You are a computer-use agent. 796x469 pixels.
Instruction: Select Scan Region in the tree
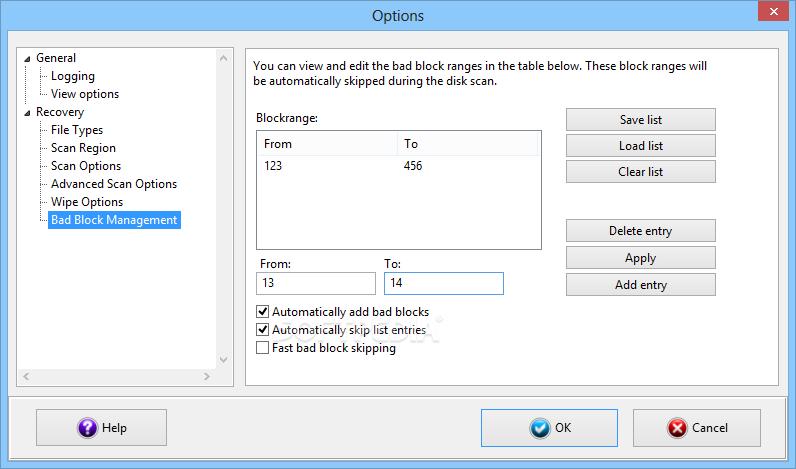pyautogui.click(x=83, y=148)
